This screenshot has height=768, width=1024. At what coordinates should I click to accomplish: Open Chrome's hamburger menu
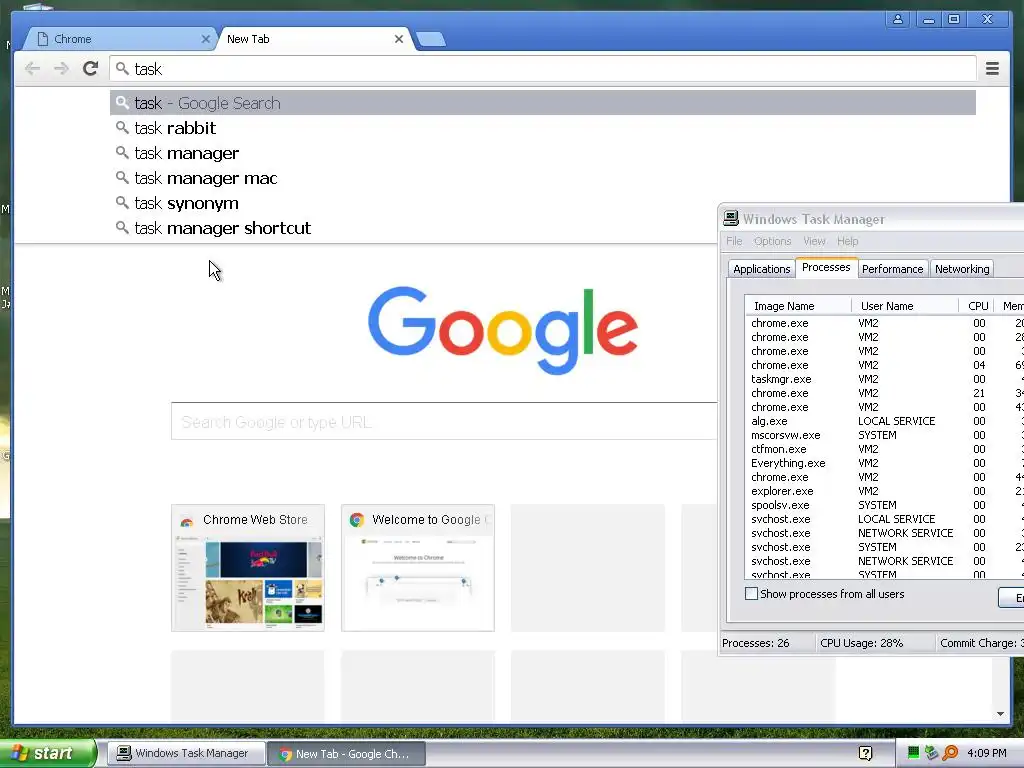tap(992, 69)
